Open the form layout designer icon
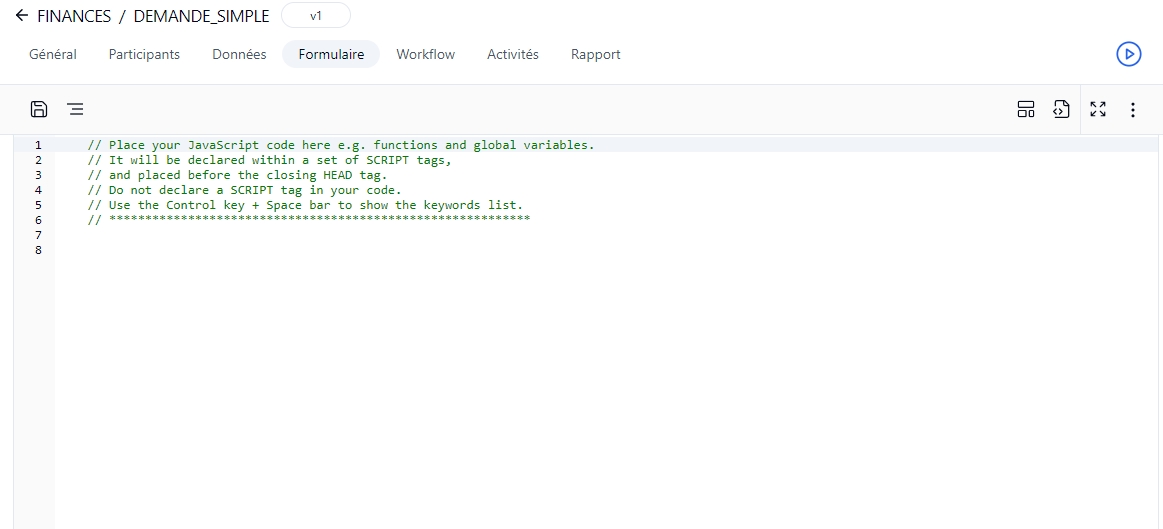1163x529 pixels. coord(1025,110)
